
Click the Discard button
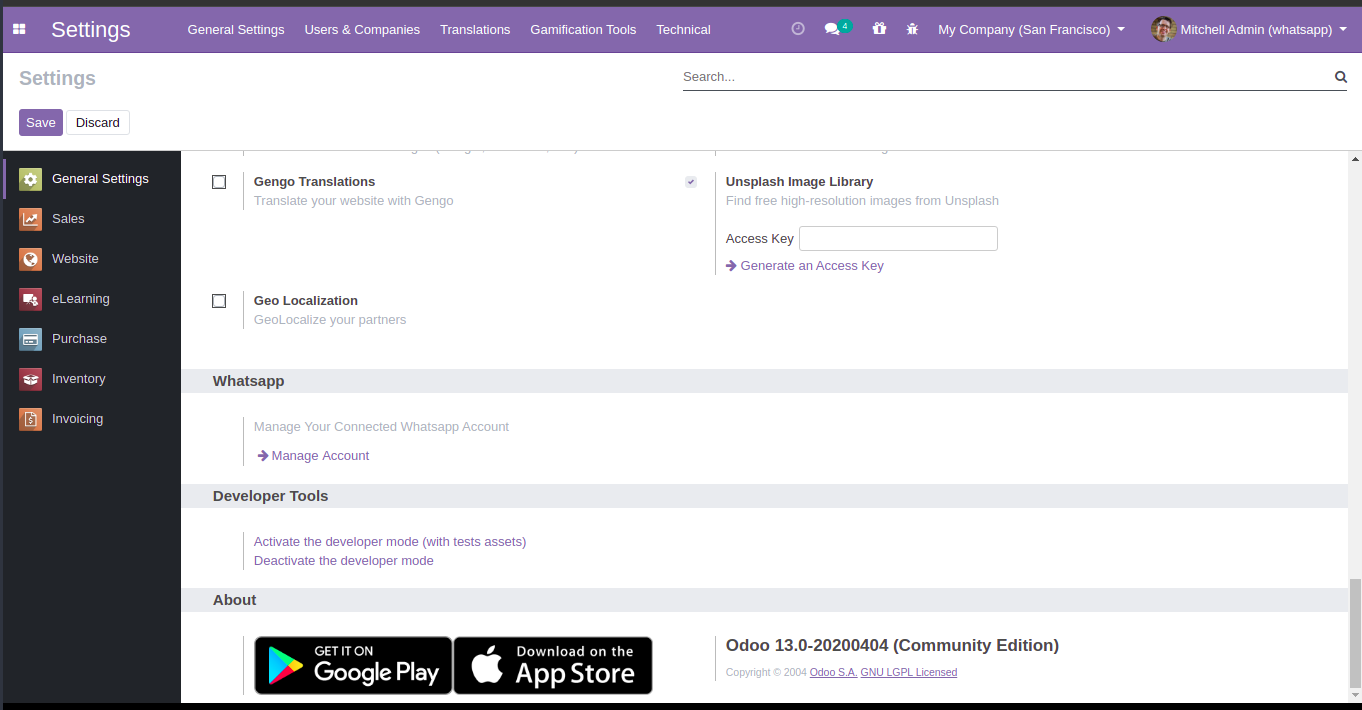[x=98, y=123]
